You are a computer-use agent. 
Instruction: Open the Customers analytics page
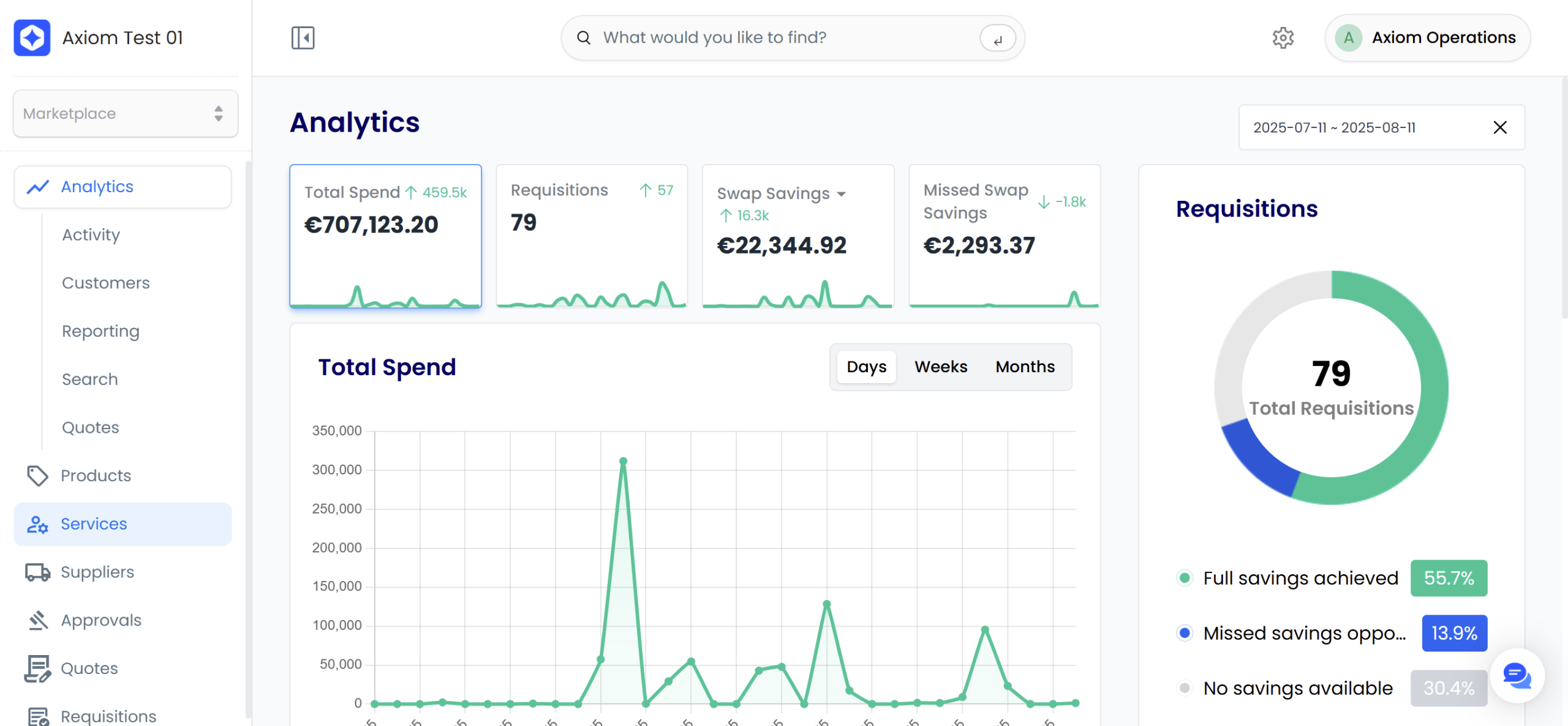coord(105,283)
